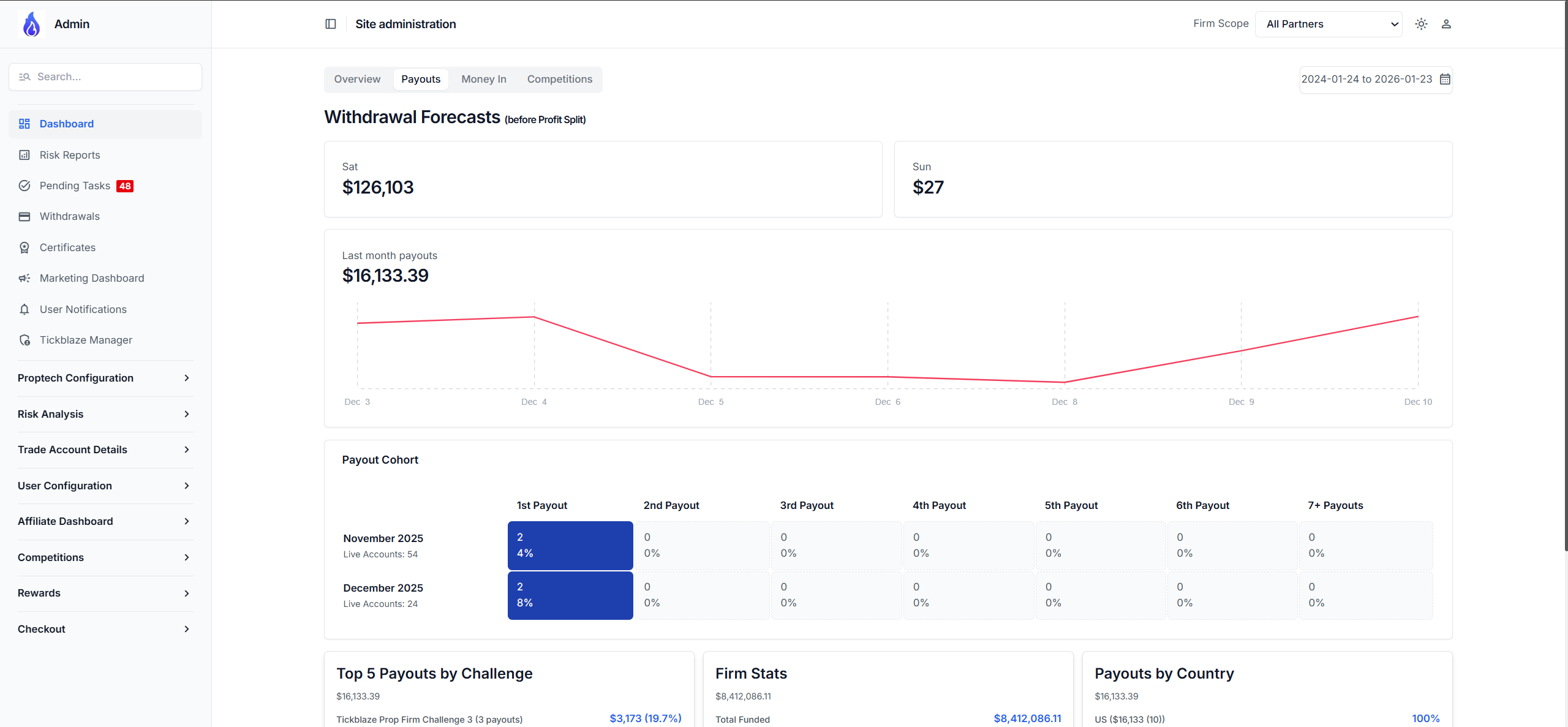Open the Tickblaze Manager link
Screen dimensions: 1568x727
click(x=86, y=340)
